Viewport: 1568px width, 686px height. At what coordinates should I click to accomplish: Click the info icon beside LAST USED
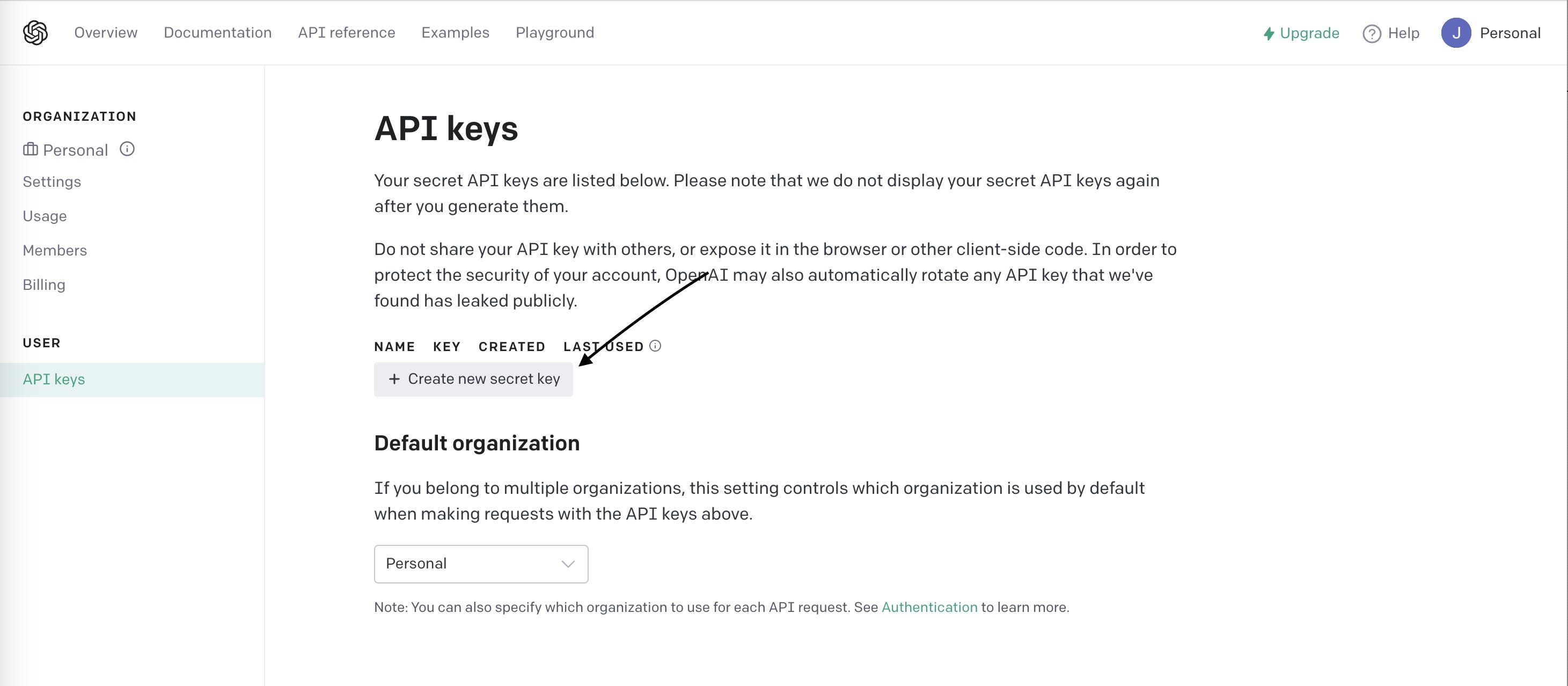click(x=656, y=346)
